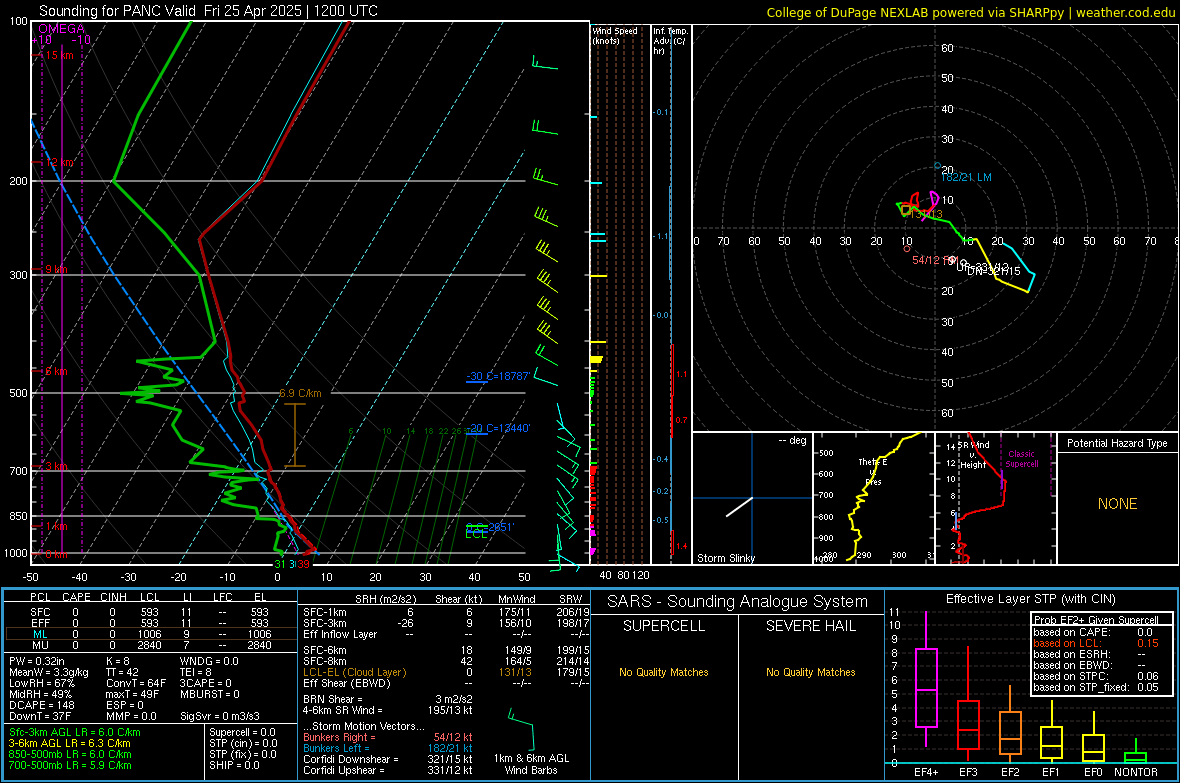Click the 'SHIP = 0.0' value
This screenshot has height=783, width=1180.
(x=234, y=765)
